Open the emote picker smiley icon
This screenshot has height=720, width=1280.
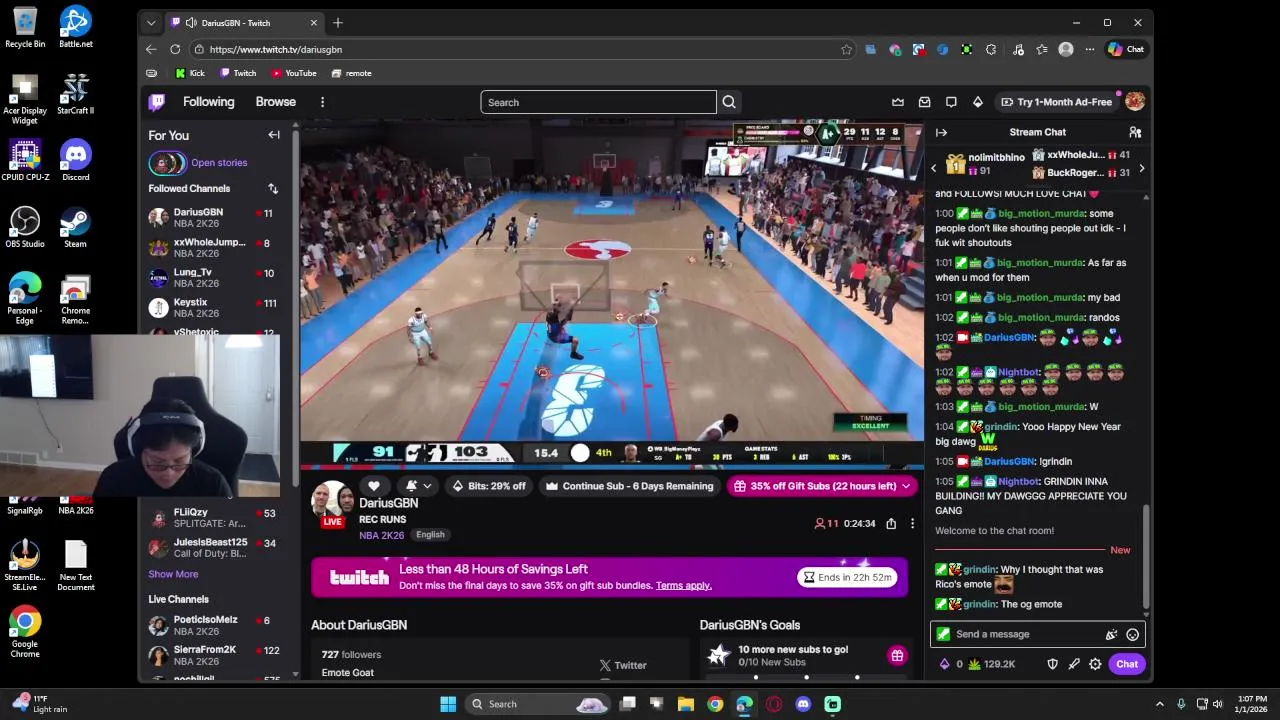click(x=1132, y=634)
